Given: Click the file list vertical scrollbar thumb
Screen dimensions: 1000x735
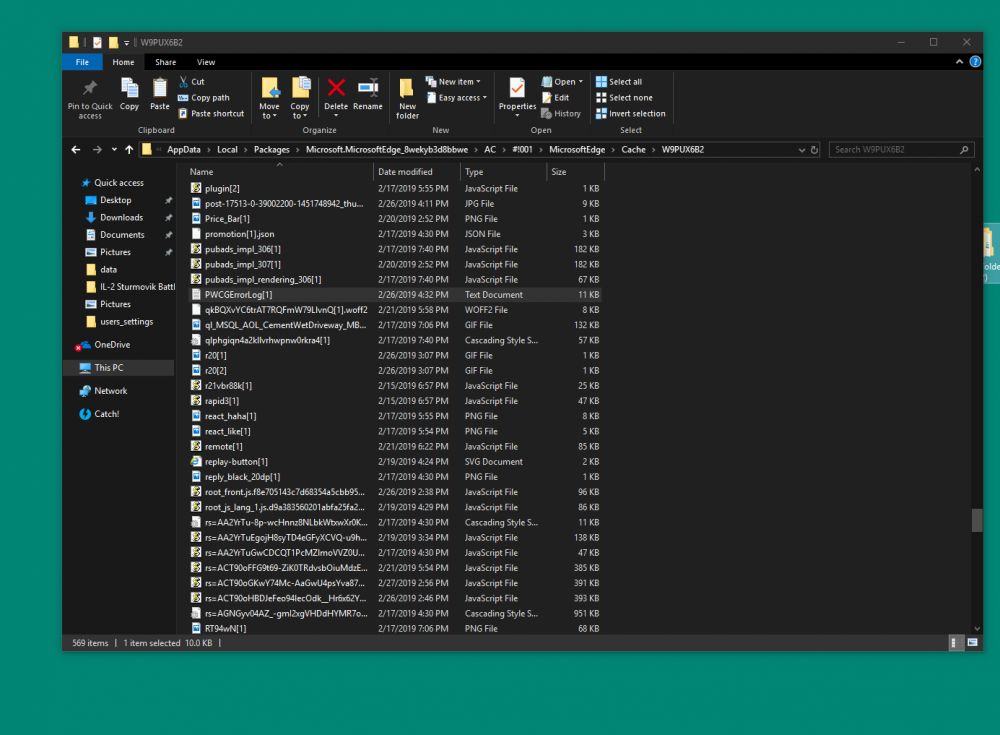Looking at the screenshot, I should tap(977, 520).
